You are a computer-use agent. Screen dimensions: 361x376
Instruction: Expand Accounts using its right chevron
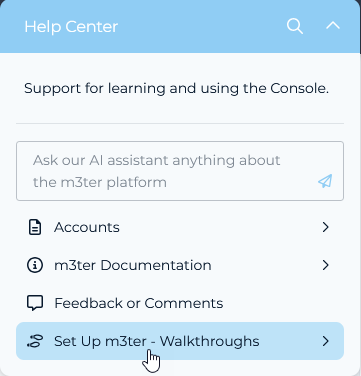[326, 227]
